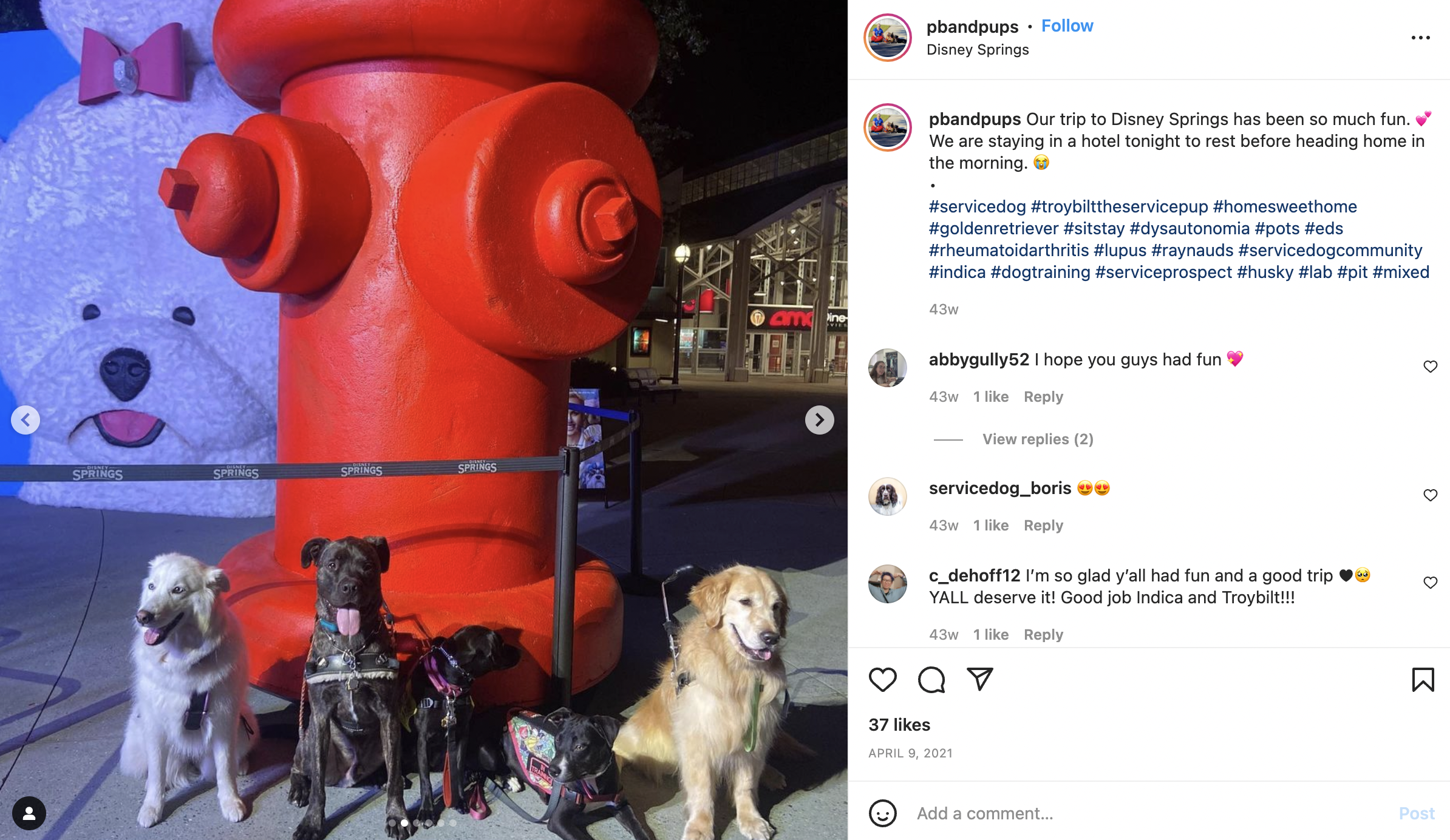Follow pbandpups
The height and width of the screenshot is (840, 1450).
[1067, 26]
